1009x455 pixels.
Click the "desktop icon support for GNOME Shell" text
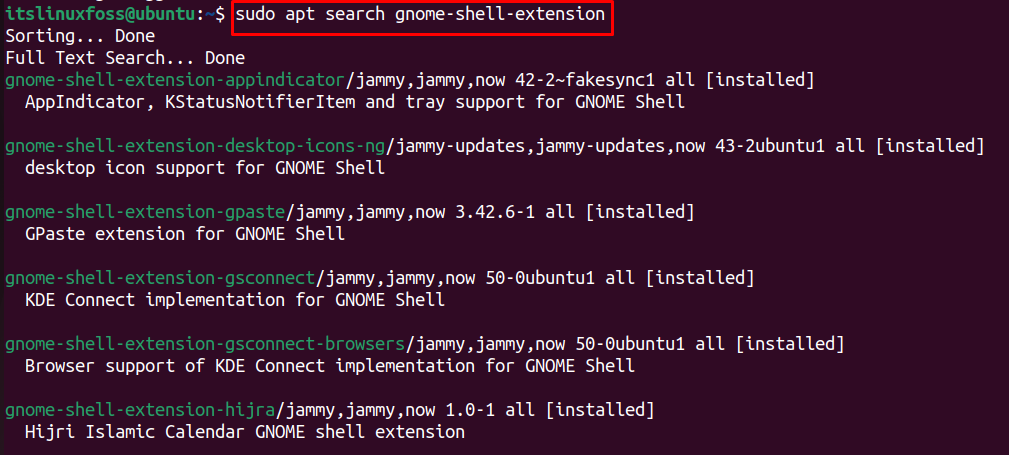click(x=205, y=169)
